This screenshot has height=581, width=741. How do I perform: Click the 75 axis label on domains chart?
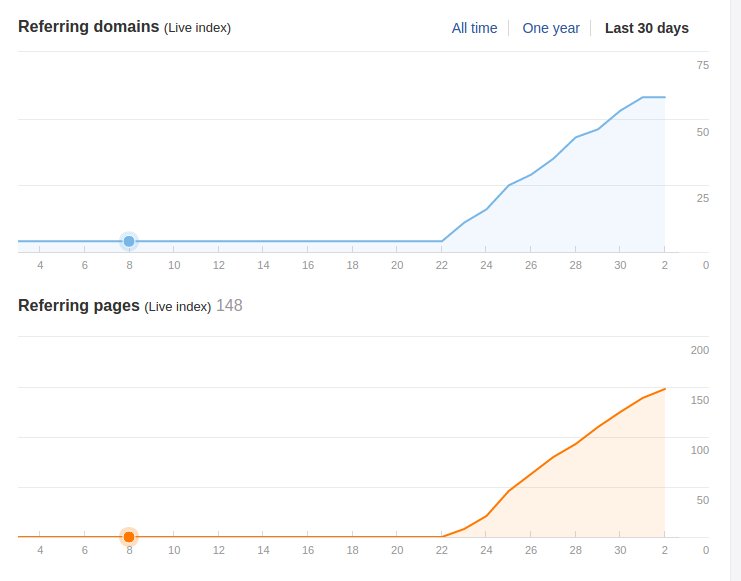(x=703, y=65)
